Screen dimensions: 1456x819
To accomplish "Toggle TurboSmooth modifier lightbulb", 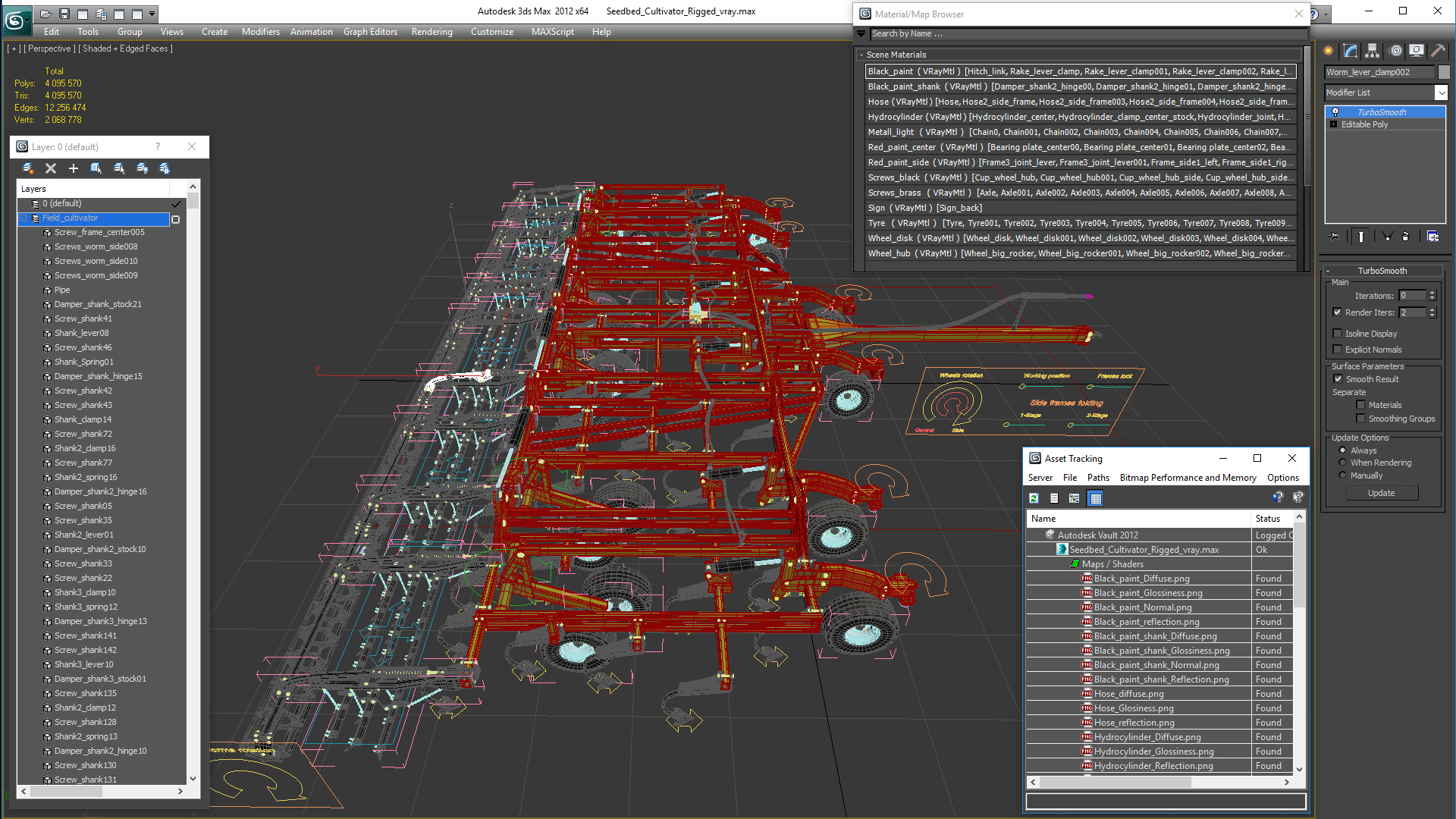I will pos(1335,112).
